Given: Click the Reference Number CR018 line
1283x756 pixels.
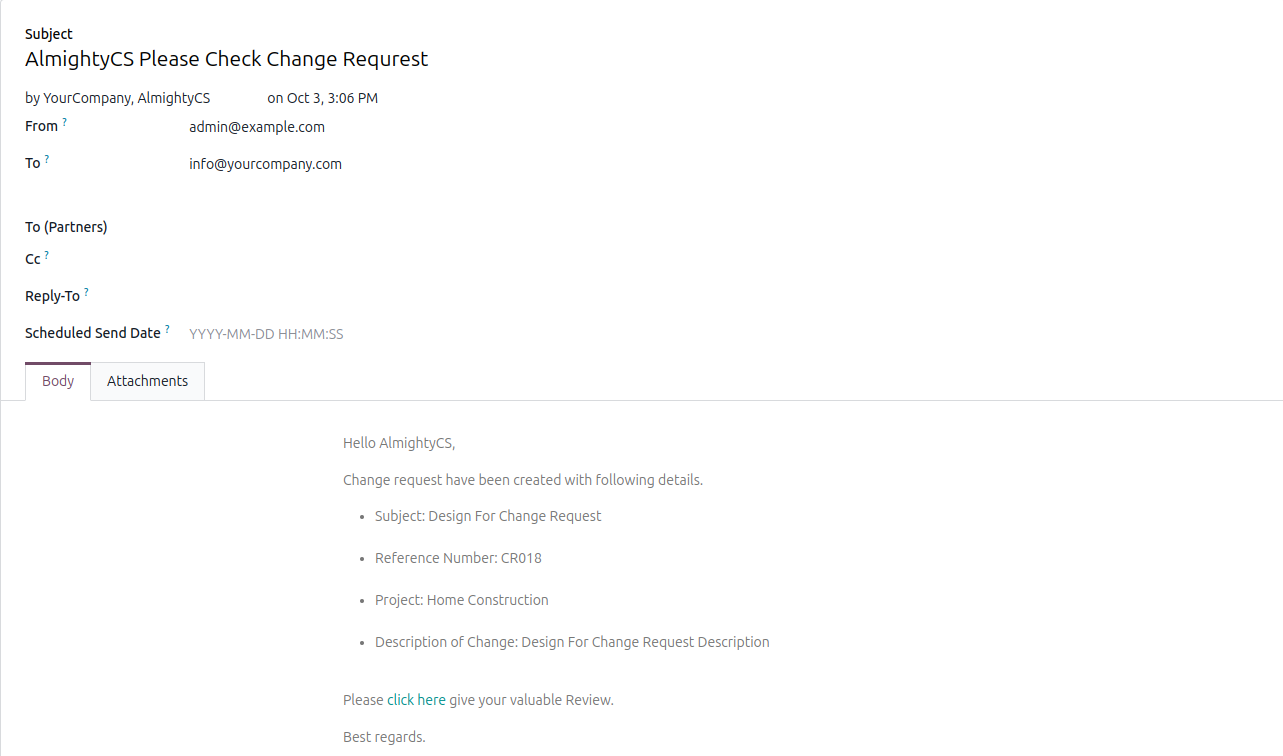Looking at the screenshot, I should coord(458,558).
